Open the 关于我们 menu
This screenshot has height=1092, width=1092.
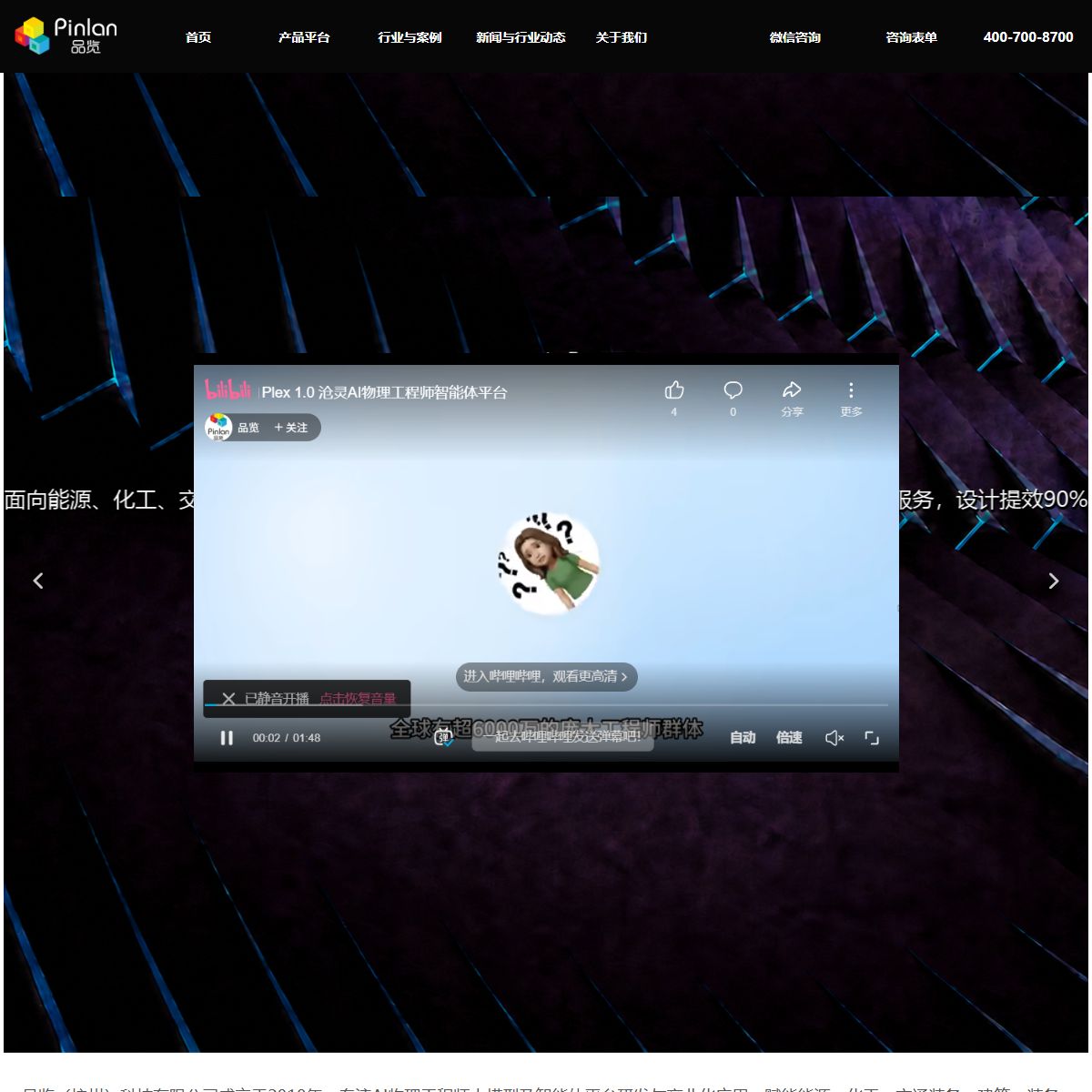(622, 37)
